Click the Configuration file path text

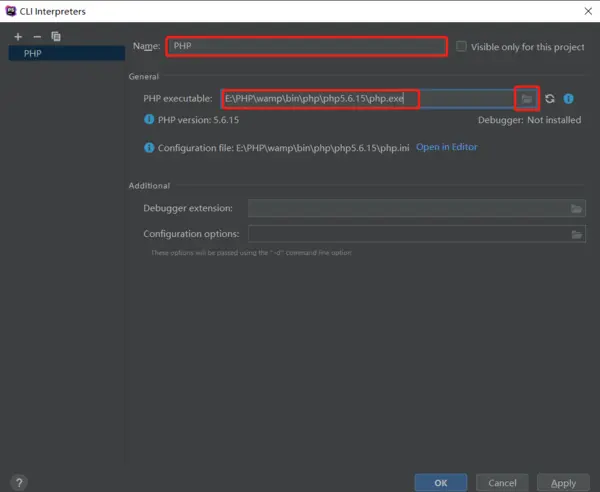pyautogui.click(x=284, y=148)
